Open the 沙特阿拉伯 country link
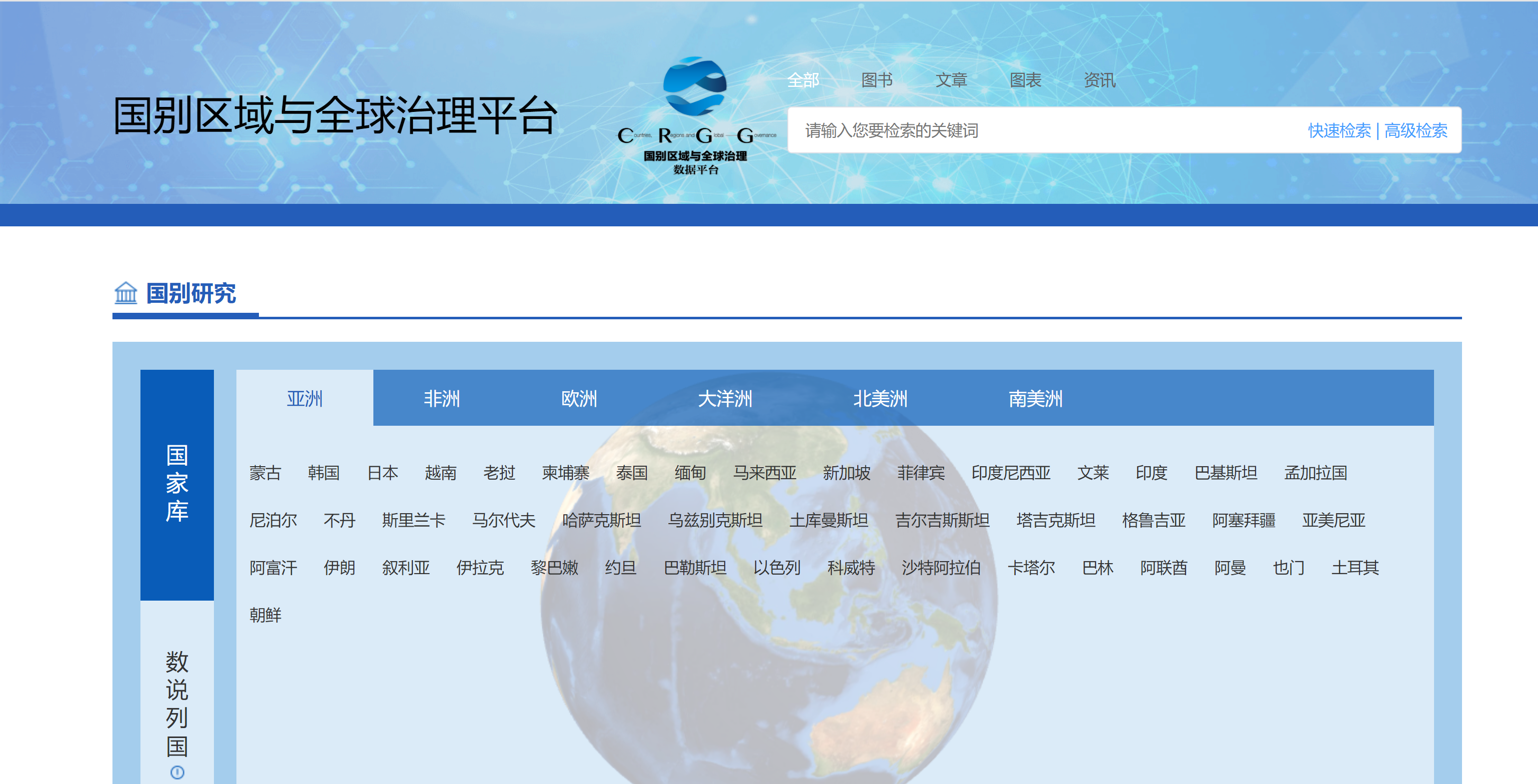The height and width of the screenshot is (784, 1538). [941, 568]
